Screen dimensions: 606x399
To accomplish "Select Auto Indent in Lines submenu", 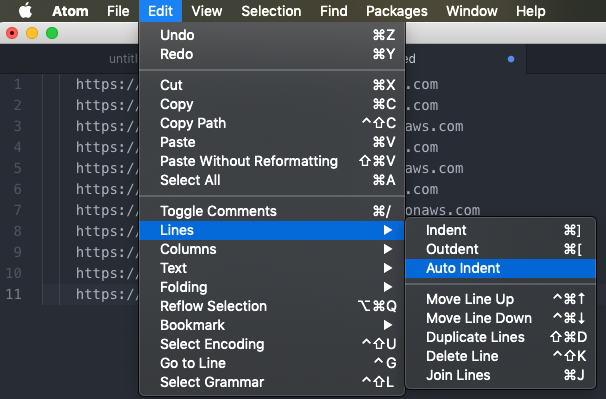I will pyautogui.click(x=500, y=268).
